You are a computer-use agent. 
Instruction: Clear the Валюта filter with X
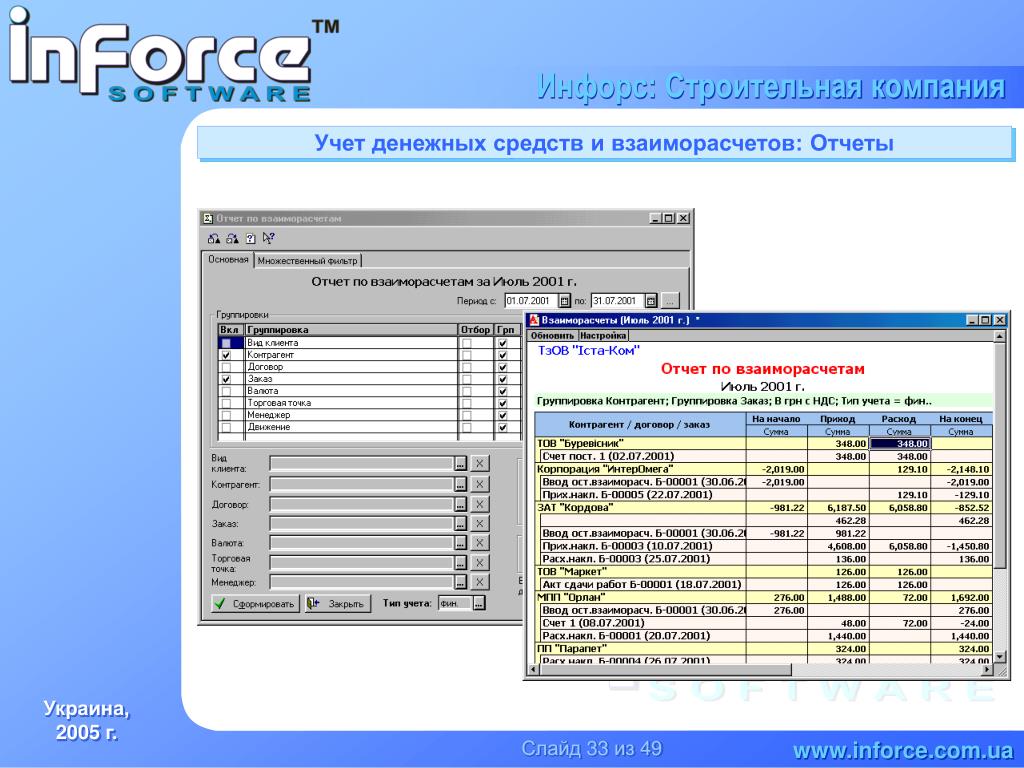click(x=479, y=543)
